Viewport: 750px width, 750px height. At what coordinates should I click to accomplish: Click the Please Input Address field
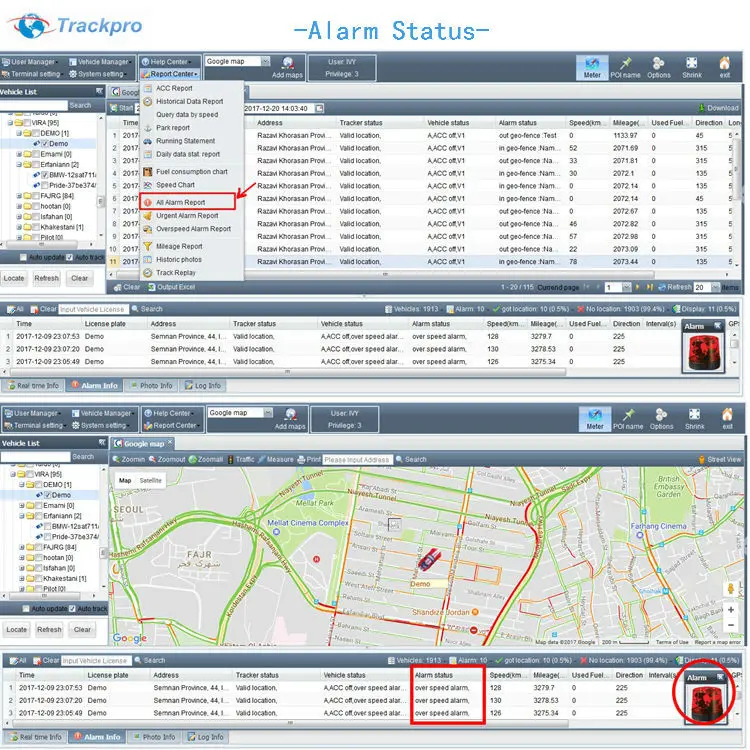click(x=355, y=460)
